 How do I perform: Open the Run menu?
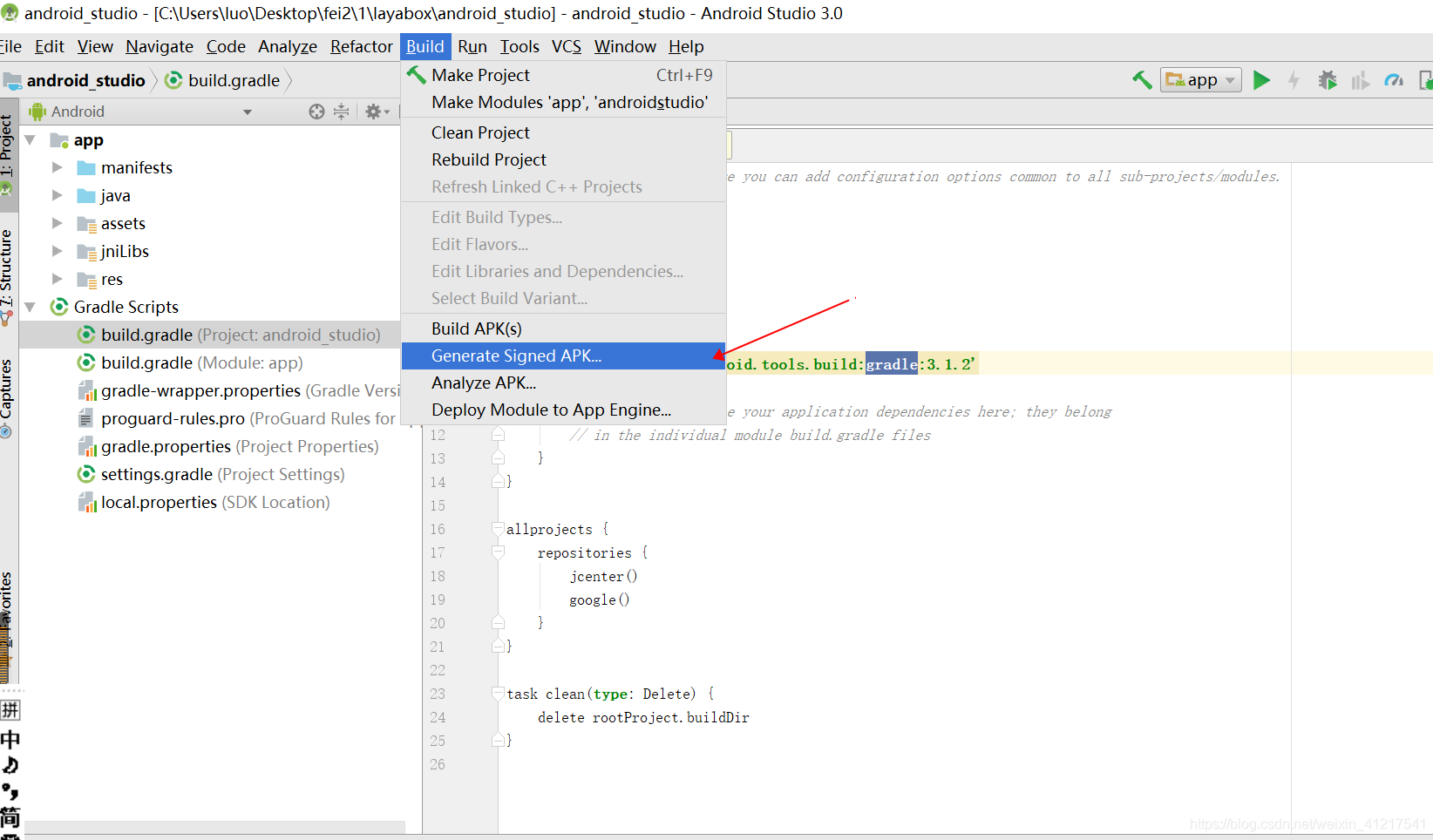tap(472, 46)
